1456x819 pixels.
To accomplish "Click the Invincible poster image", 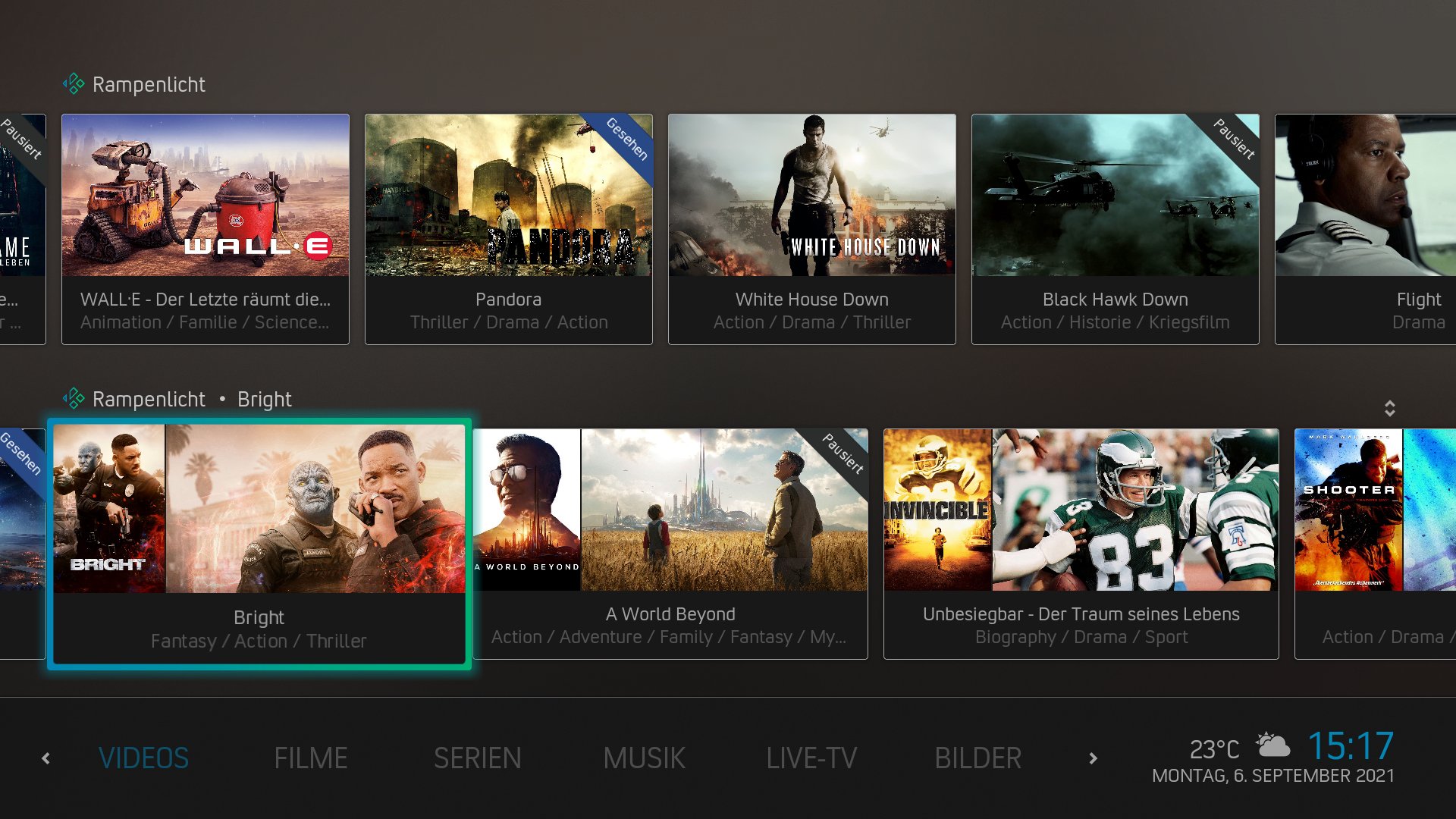I will coord(938,510).
